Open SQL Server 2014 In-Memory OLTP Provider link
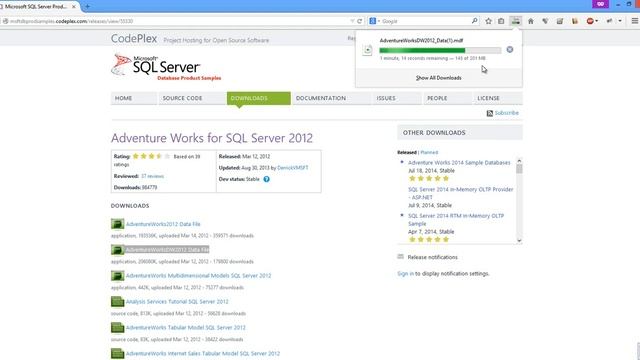 [x=460, y=193]
